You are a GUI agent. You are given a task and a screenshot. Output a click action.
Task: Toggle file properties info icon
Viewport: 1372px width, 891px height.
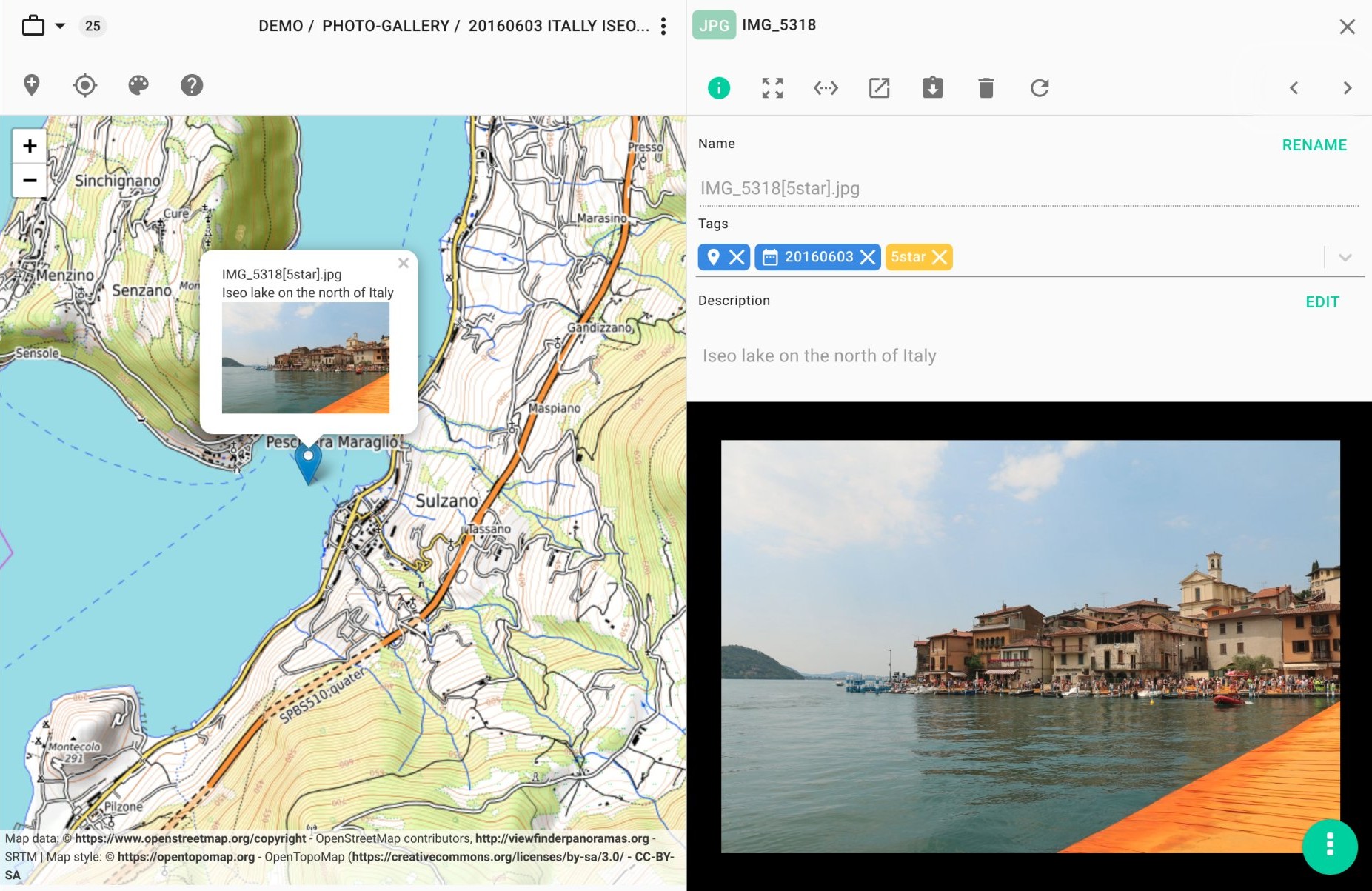click(x=719, y=88)
